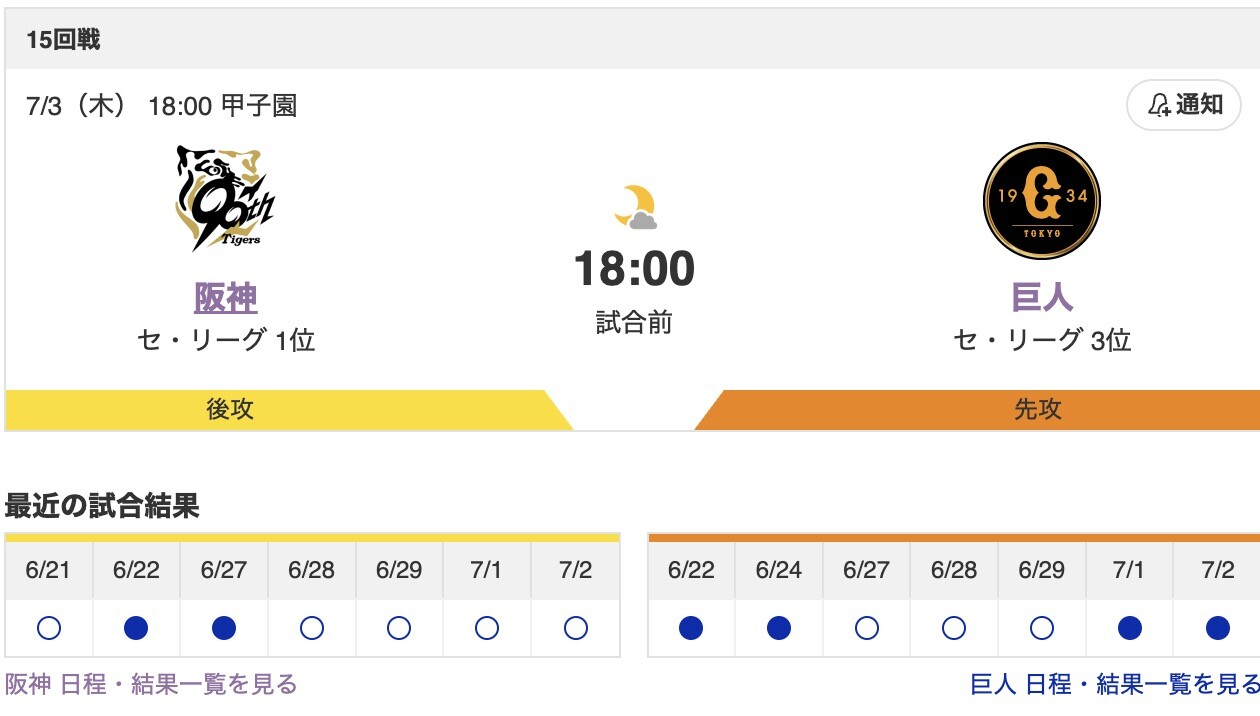
Task: Click the yellow 後攻 bar
Action: tap(230, 410)
